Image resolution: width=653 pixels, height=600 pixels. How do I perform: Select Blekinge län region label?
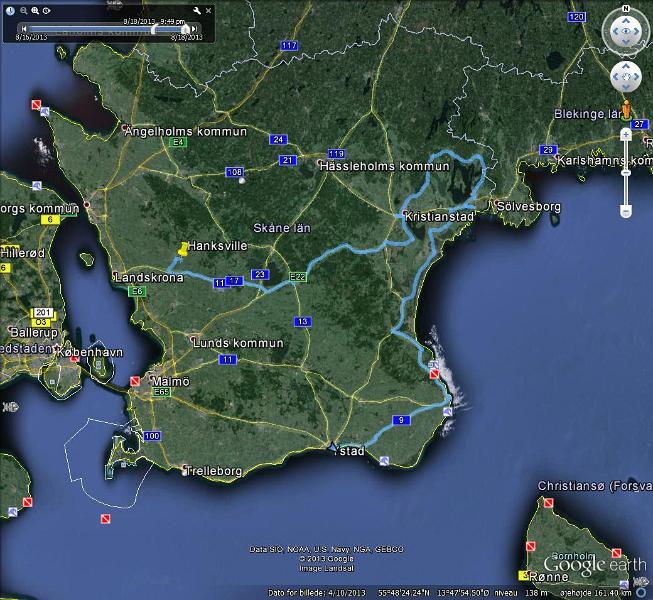click(588, 114)
